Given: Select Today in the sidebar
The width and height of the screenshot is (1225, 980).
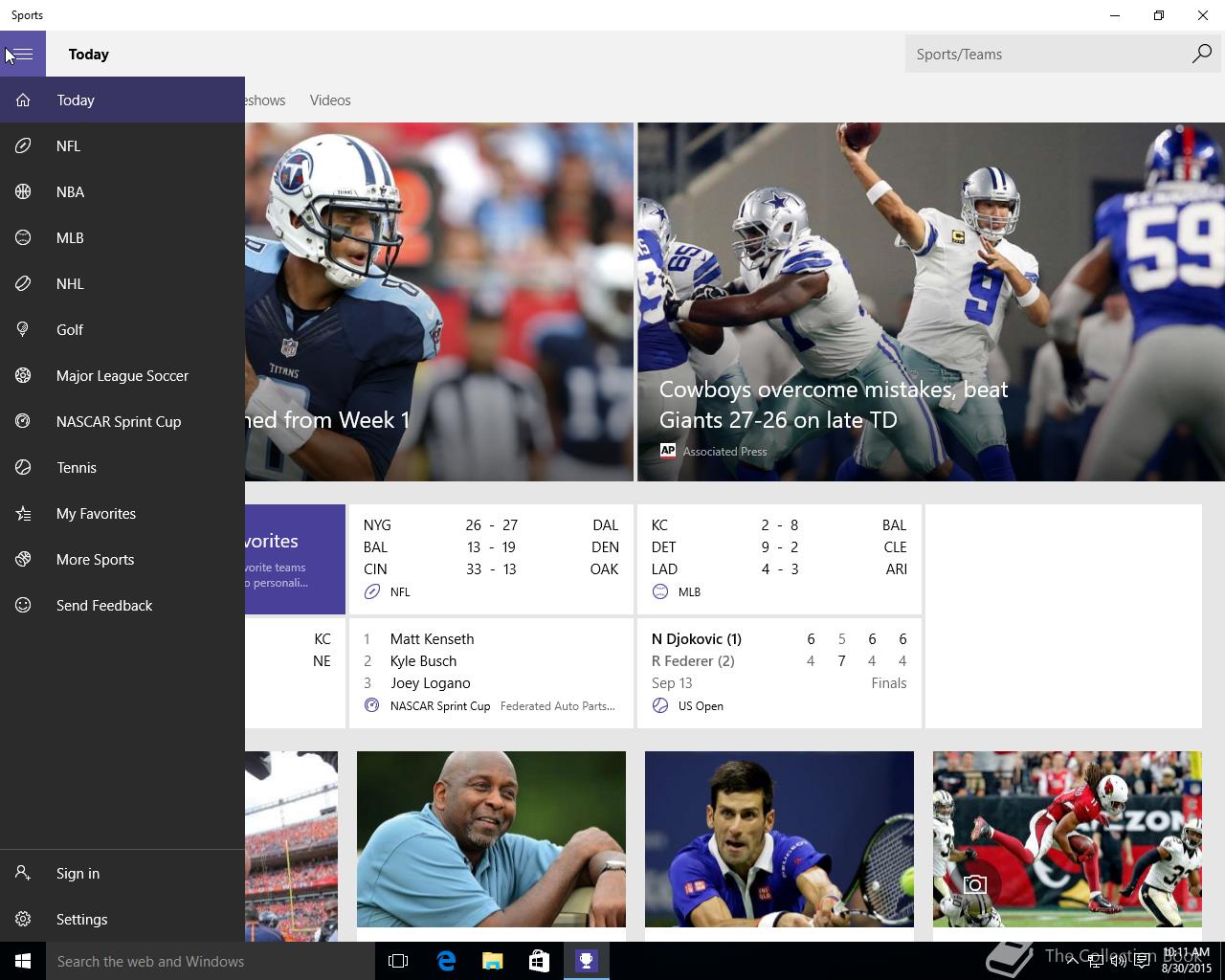Looking at the screenshot, I should pos(122,100).
